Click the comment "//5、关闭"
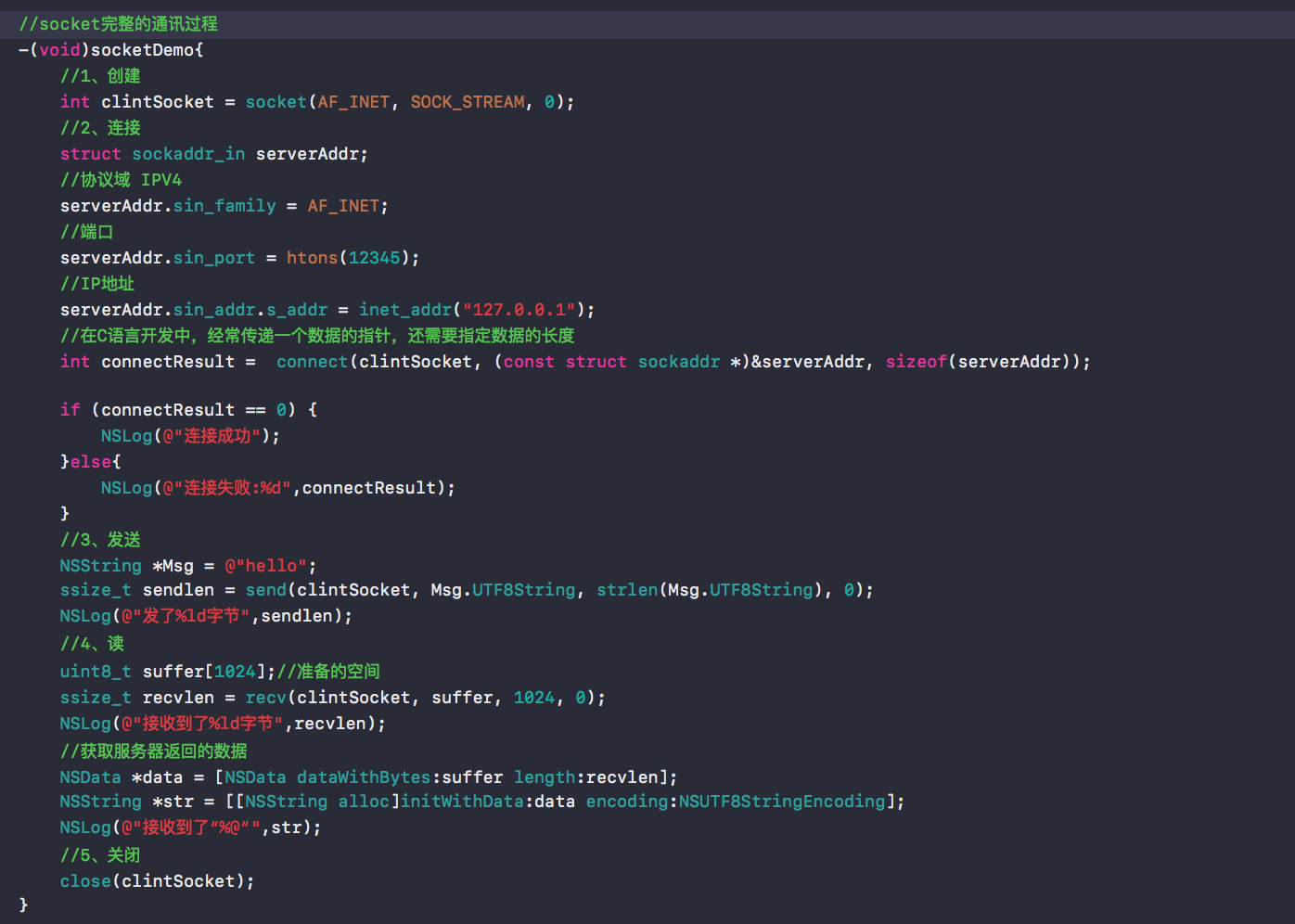The image size is (1295, 924). coord(100,855)
